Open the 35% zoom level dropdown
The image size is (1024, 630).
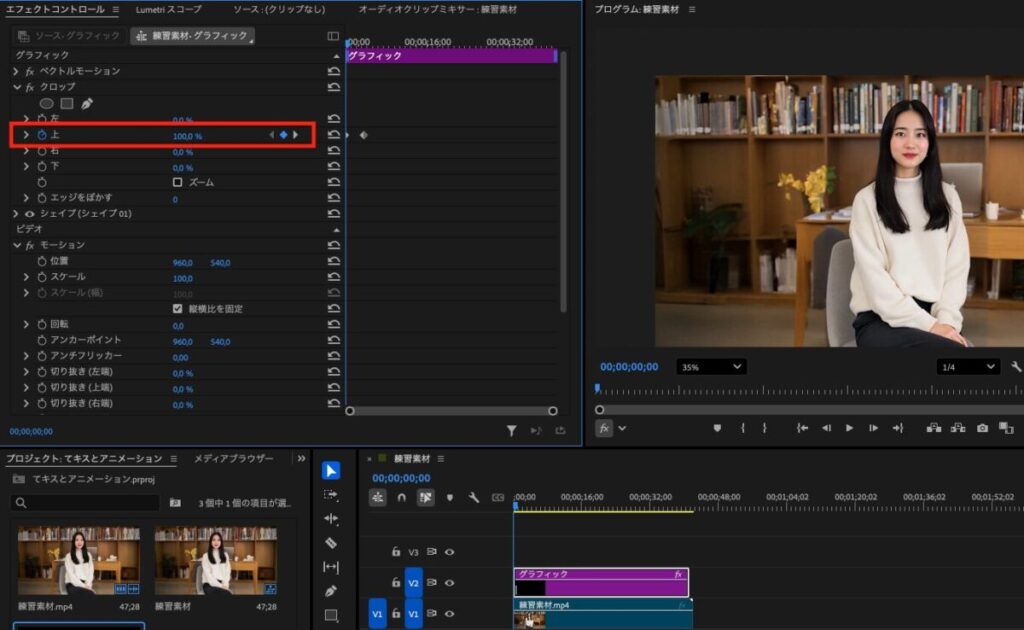coord(711,367)
